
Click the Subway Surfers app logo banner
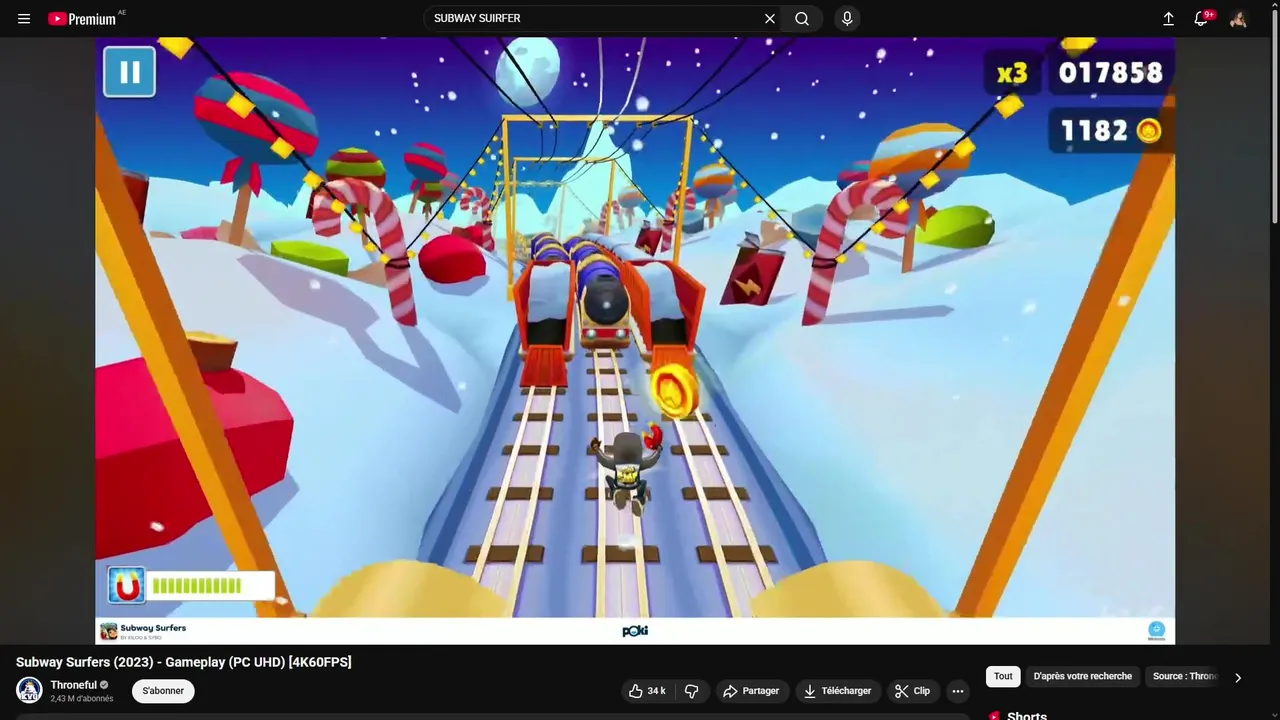pos(143,631)
